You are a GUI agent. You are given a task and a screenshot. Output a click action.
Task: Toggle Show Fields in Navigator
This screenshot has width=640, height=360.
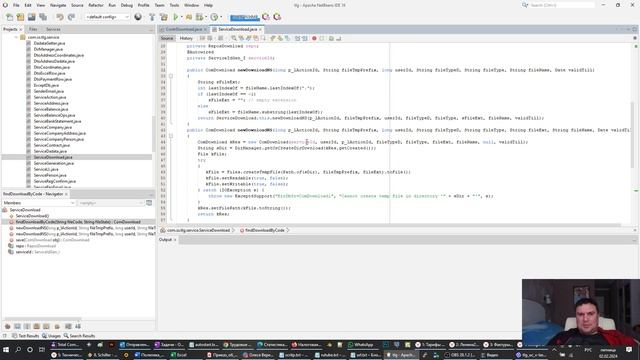[17, 327]
